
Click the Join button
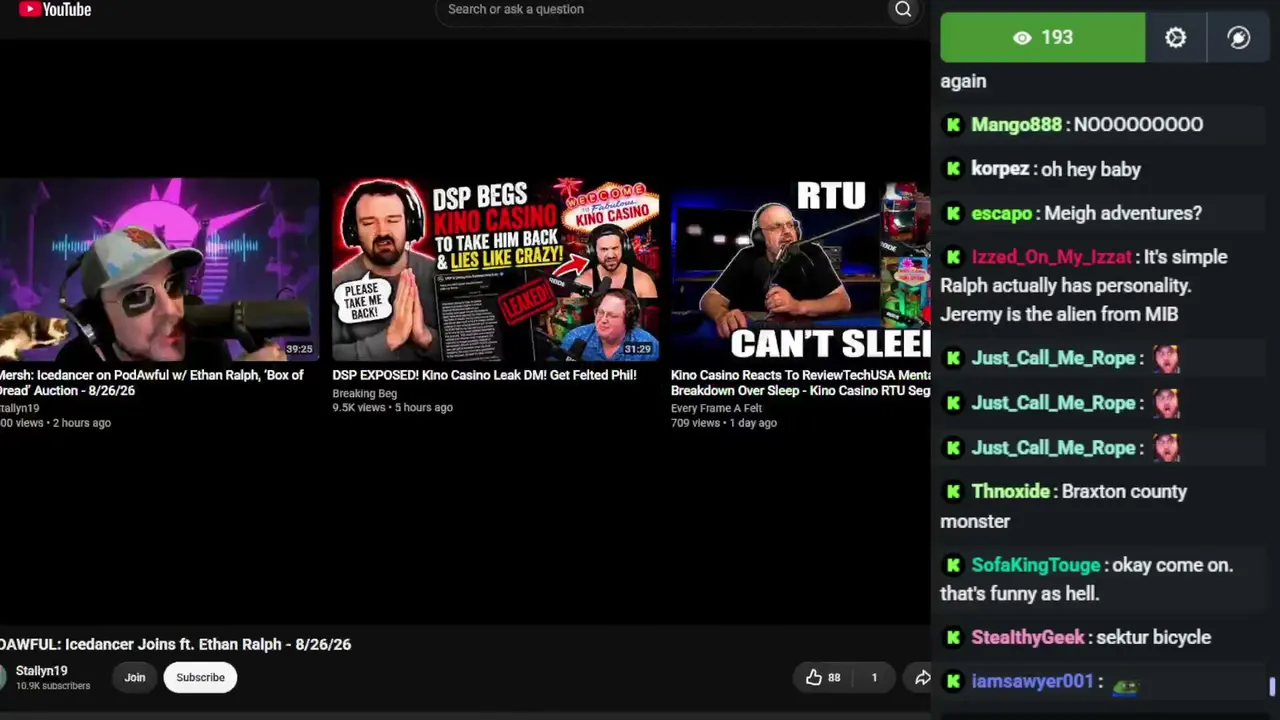click(x=135, y=677)
